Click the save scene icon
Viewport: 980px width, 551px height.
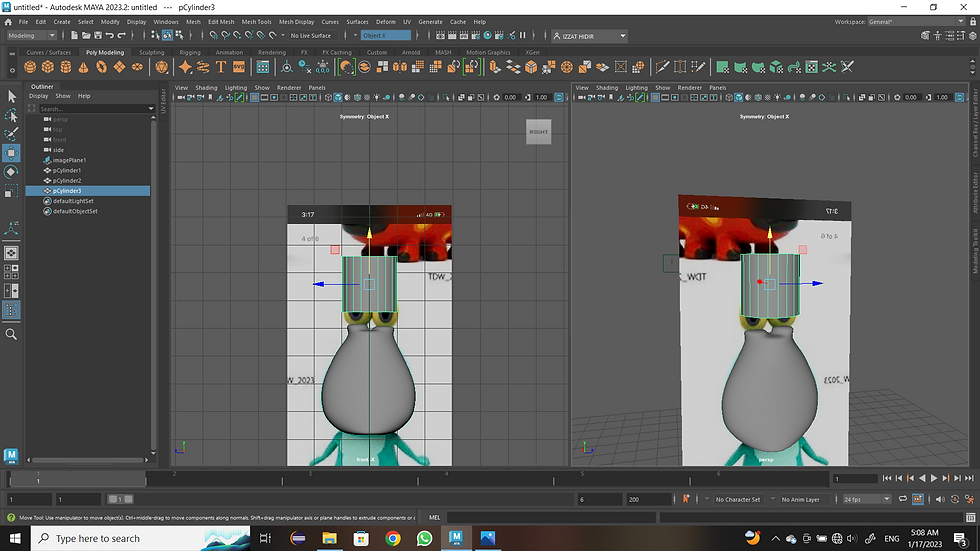pos(98,36)
